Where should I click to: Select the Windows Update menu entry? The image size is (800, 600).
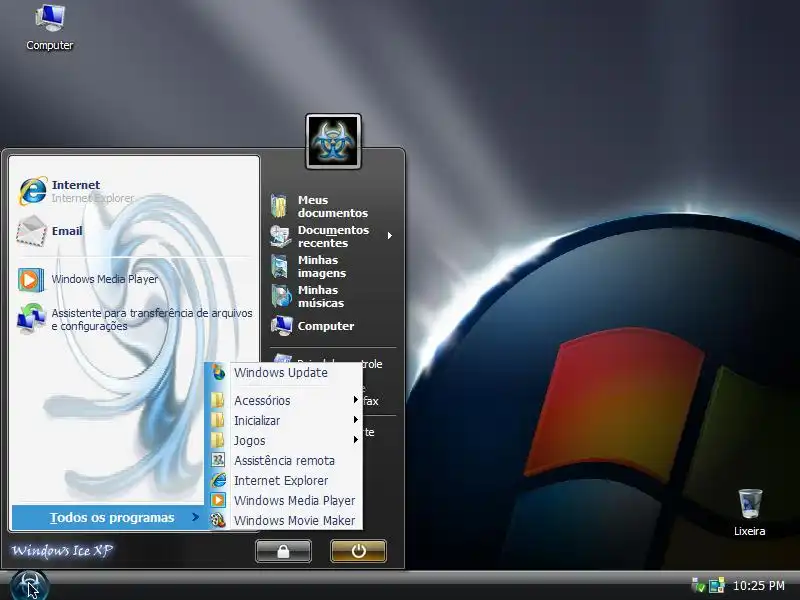click(x=285, y=372)
